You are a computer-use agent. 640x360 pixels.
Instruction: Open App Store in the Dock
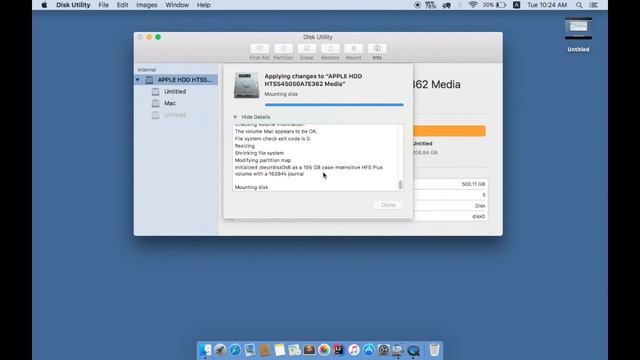click(x=369, y=350)
